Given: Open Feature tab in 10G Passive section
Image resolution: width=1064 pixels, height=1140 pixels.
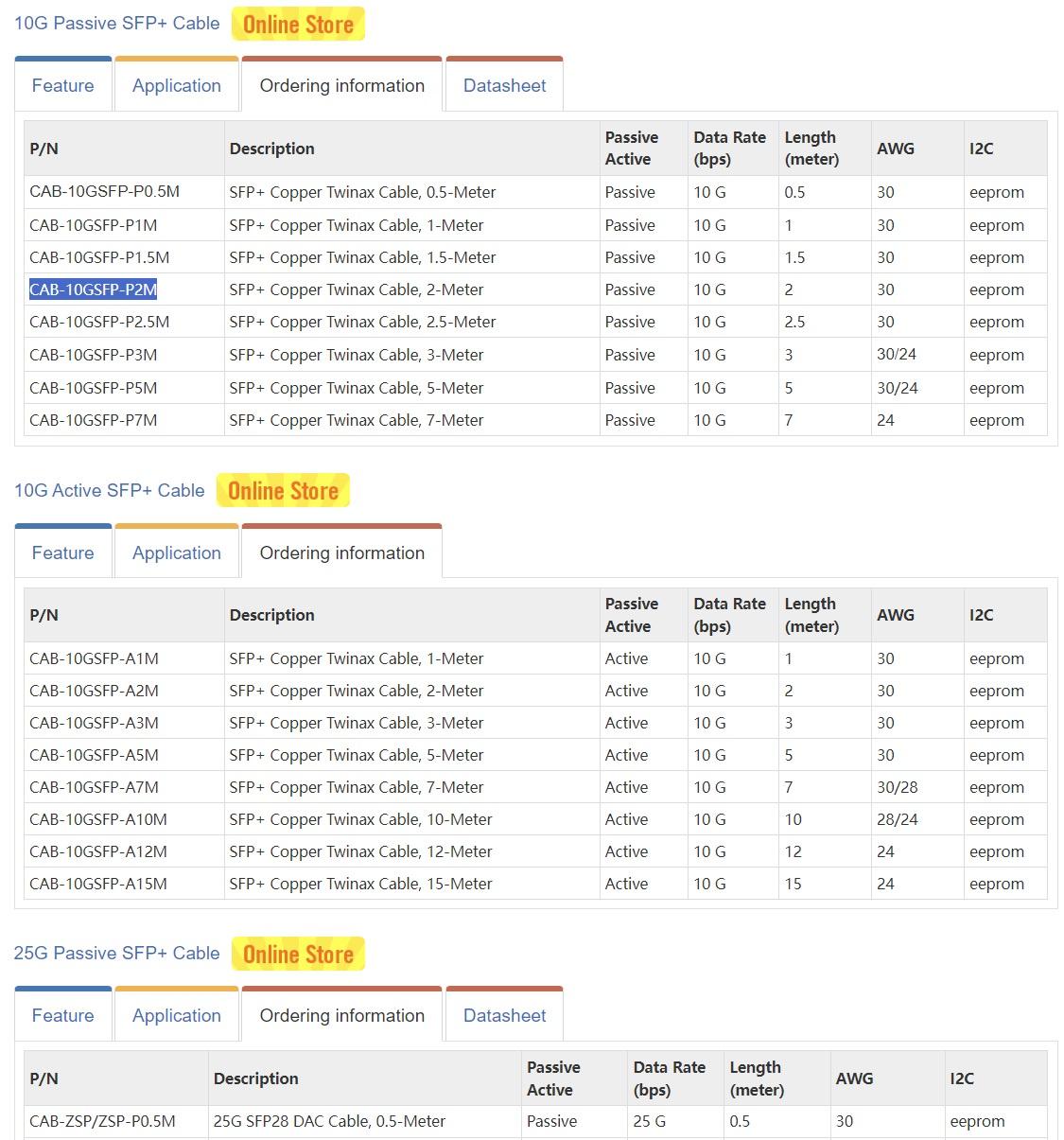Looking at the screenshot, I should pos(63,86).
